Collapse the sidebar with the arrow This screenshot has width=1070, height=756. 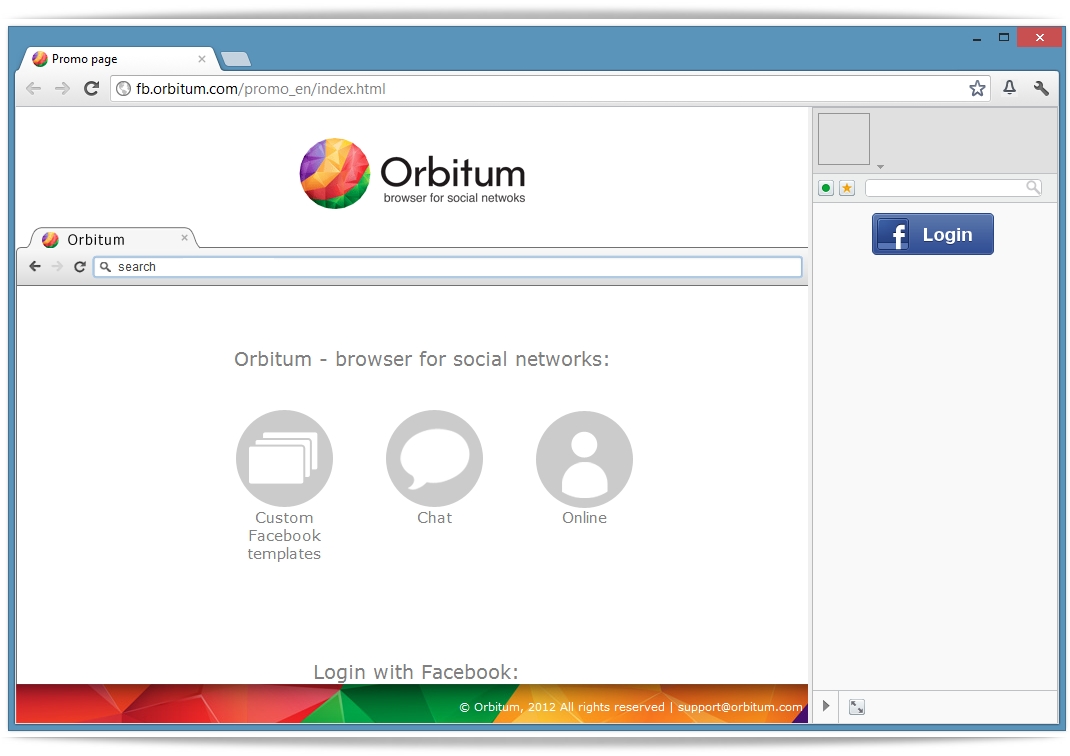(826, 706)
